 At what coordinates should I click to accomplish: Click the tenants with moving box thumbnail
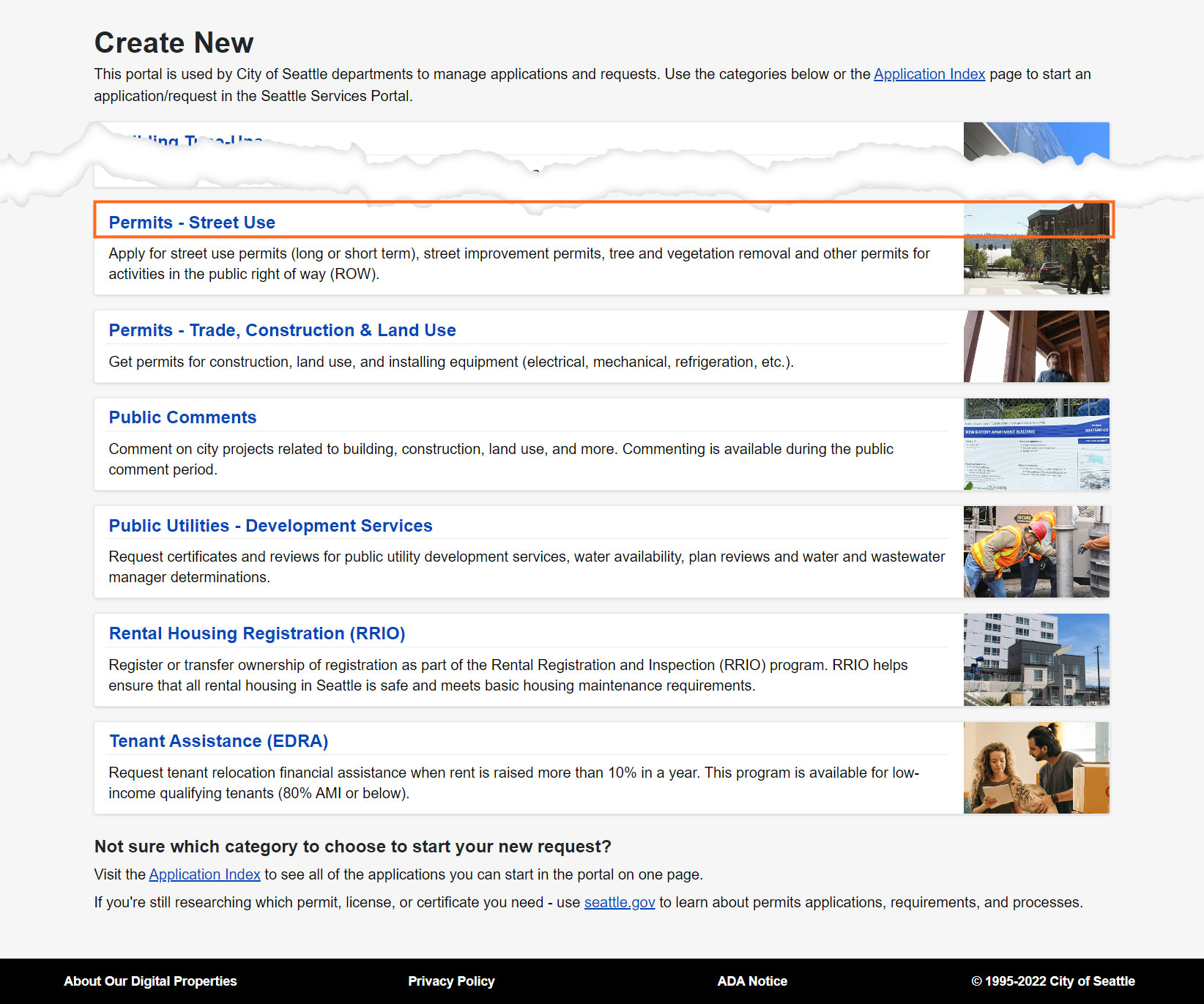click(x=1036, y=767)
